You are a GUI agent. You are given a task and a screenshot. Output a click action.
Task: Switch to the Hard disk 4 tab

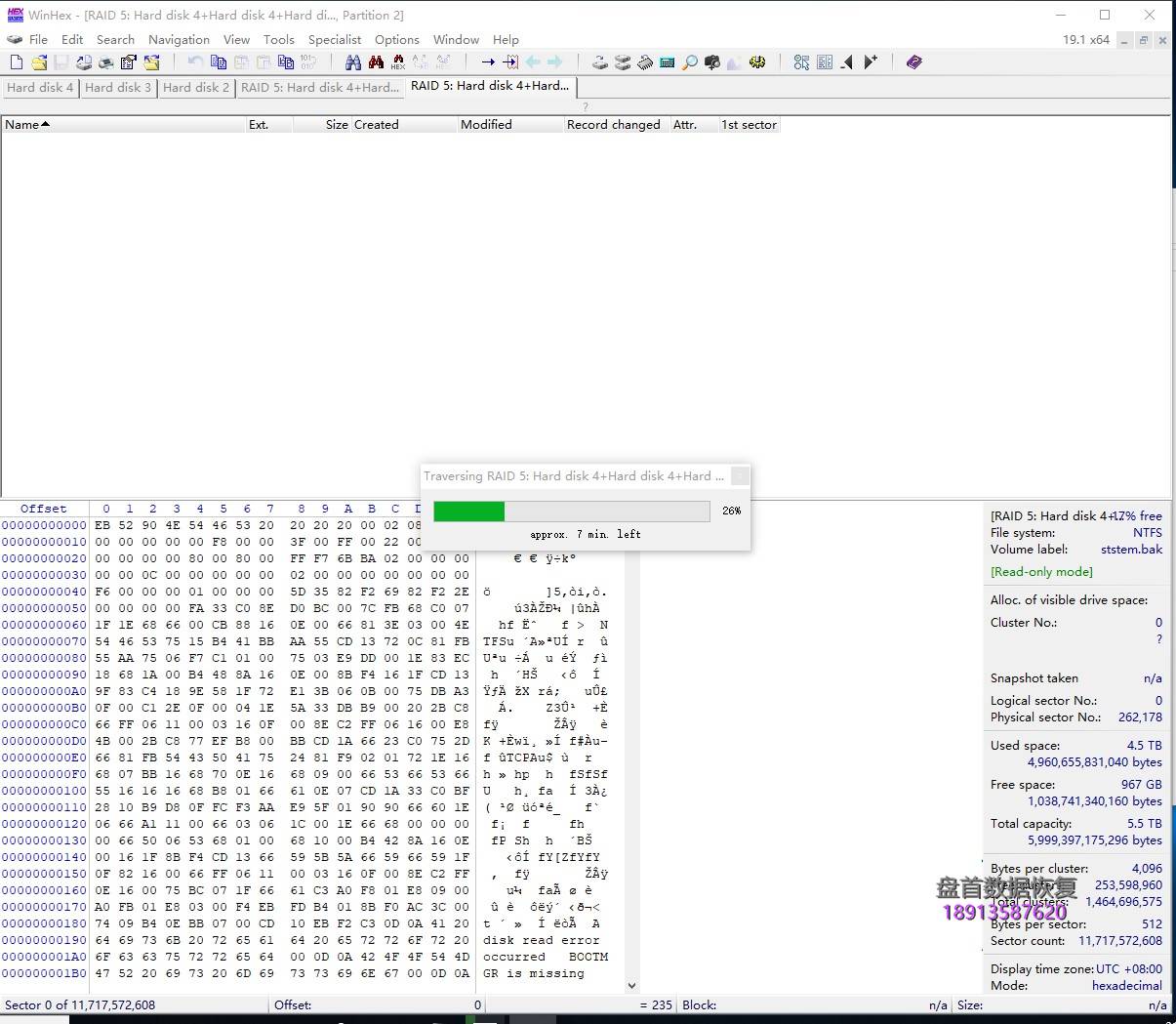40,87
